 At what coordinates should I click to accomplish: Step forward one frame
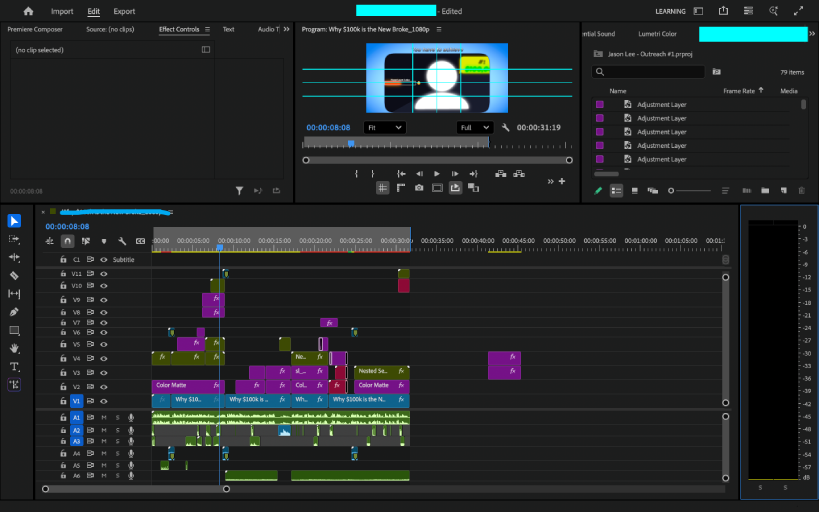point(455,173)
